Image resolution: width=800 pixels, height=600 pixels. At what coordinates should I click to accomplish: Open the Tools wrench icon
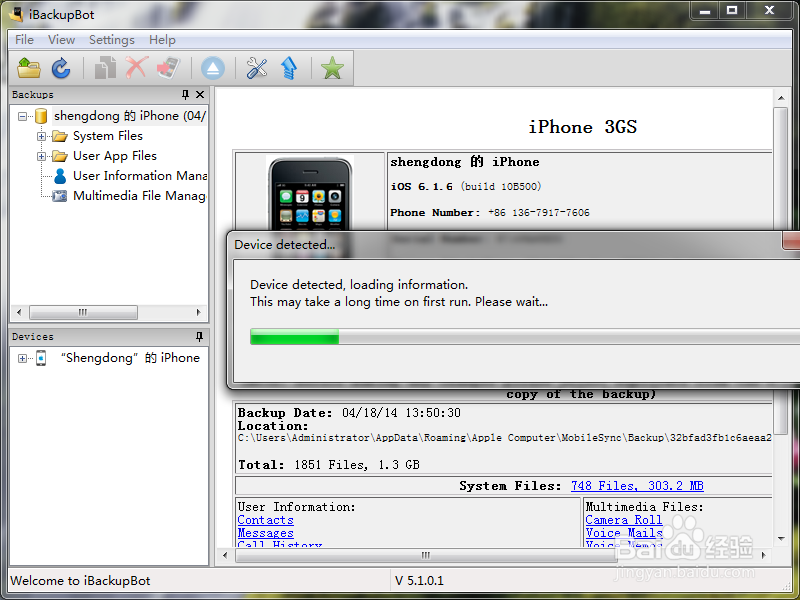[x=257, y=68]
